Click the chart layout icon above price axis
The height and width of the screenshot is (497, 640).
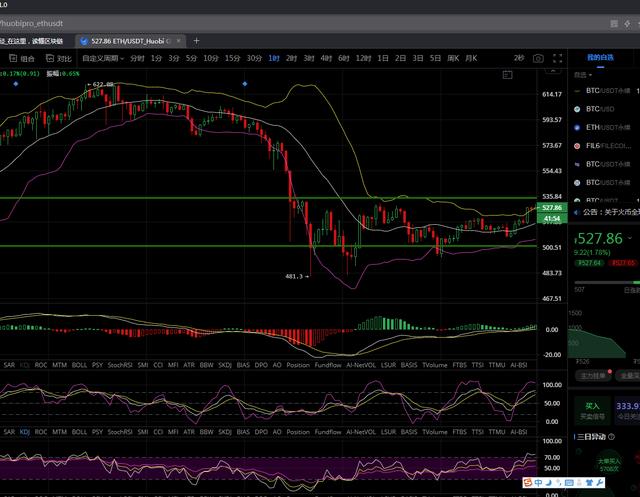(x=507, y=75)
